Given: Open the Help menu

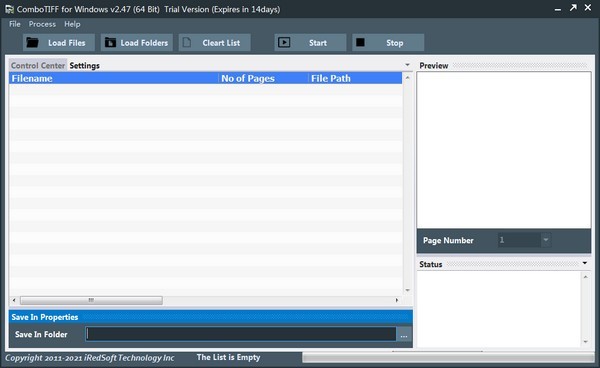Looking at the screenshot, I should (x=72, y=24).
